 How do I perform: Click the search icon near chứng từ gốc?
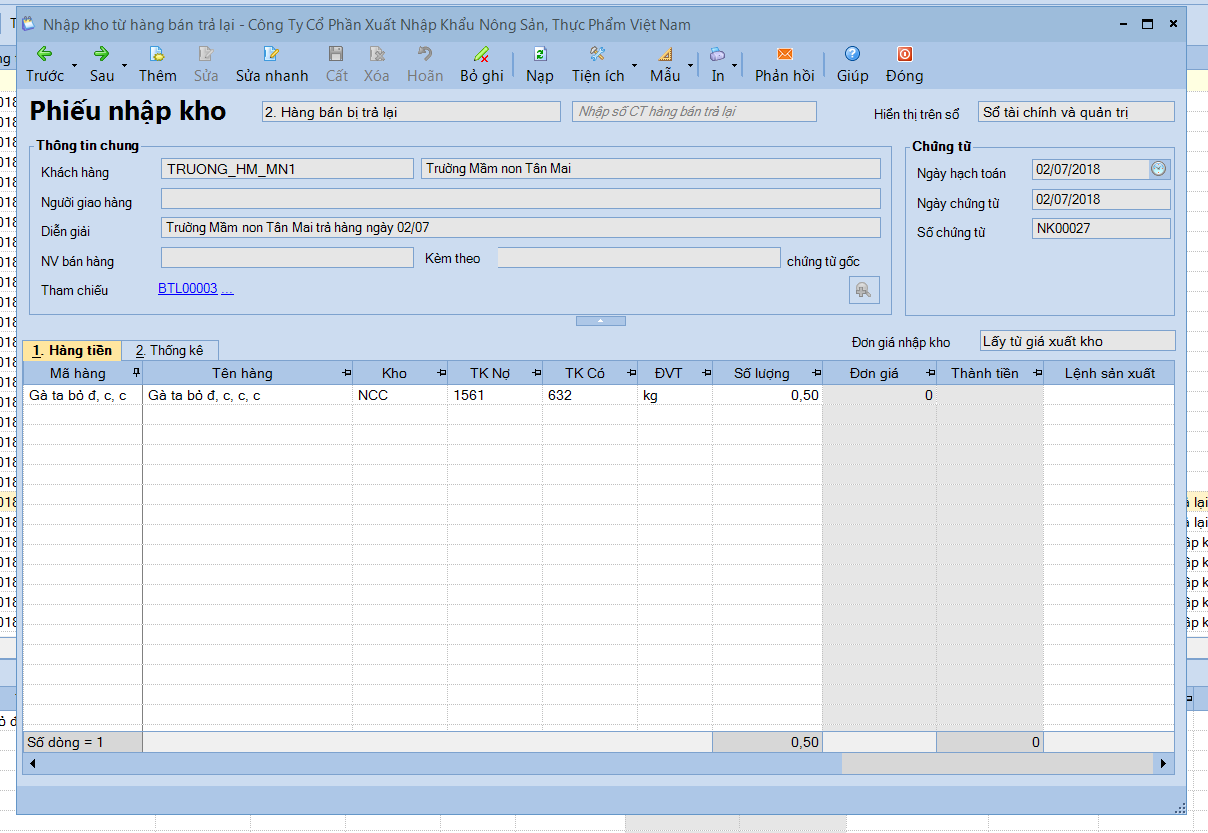click(x=864, y=290)
